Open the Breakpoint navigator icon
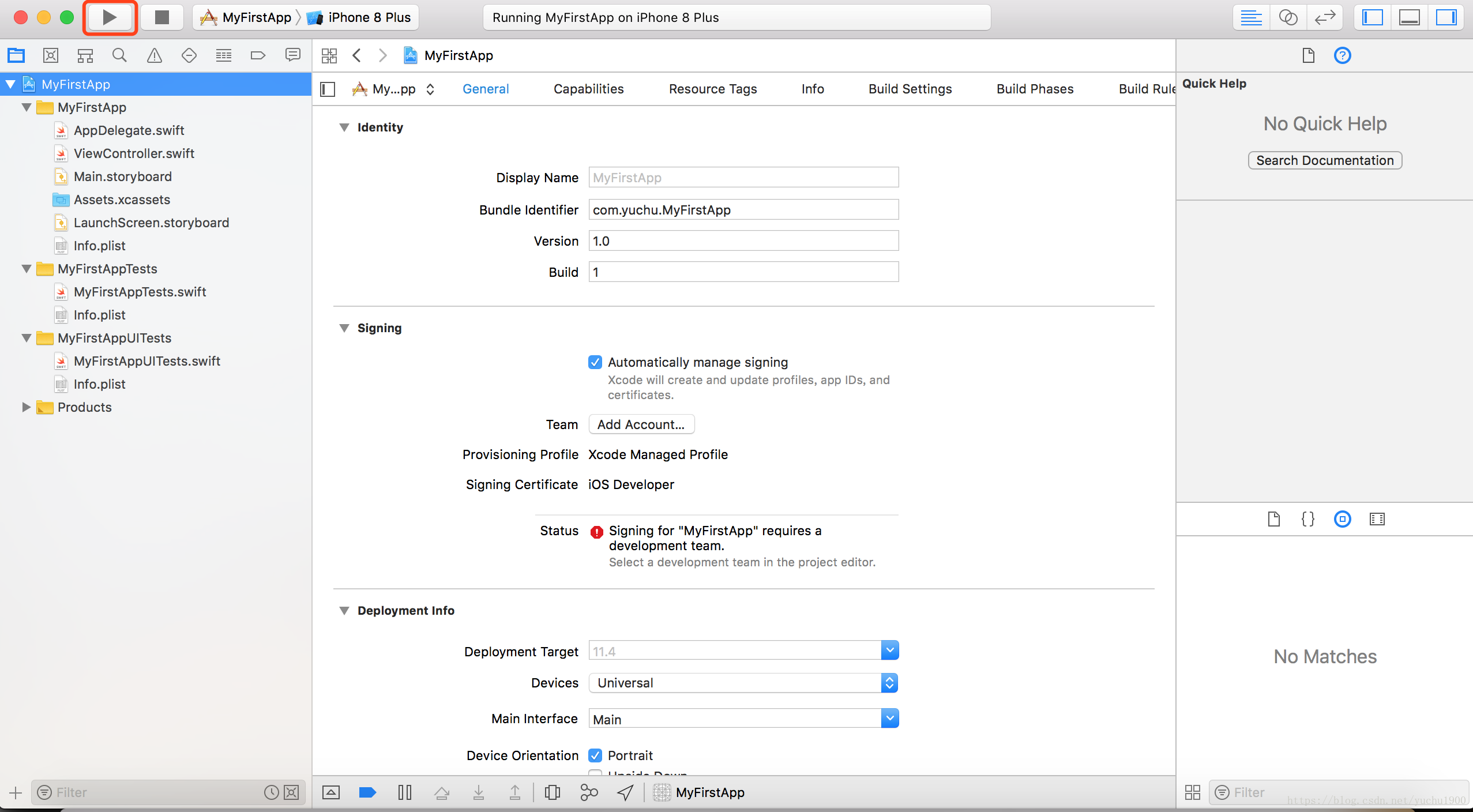 (258, 55)
